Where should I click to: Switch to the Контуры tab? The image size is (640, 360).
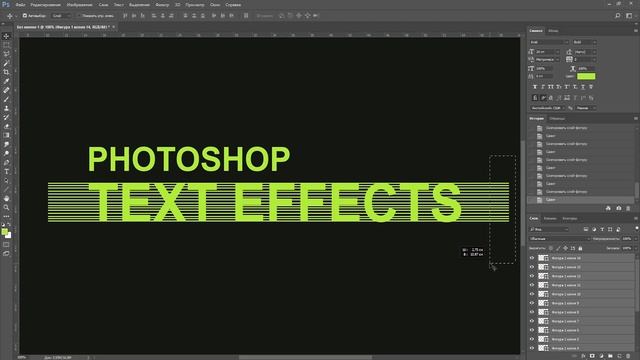(570, 218)
